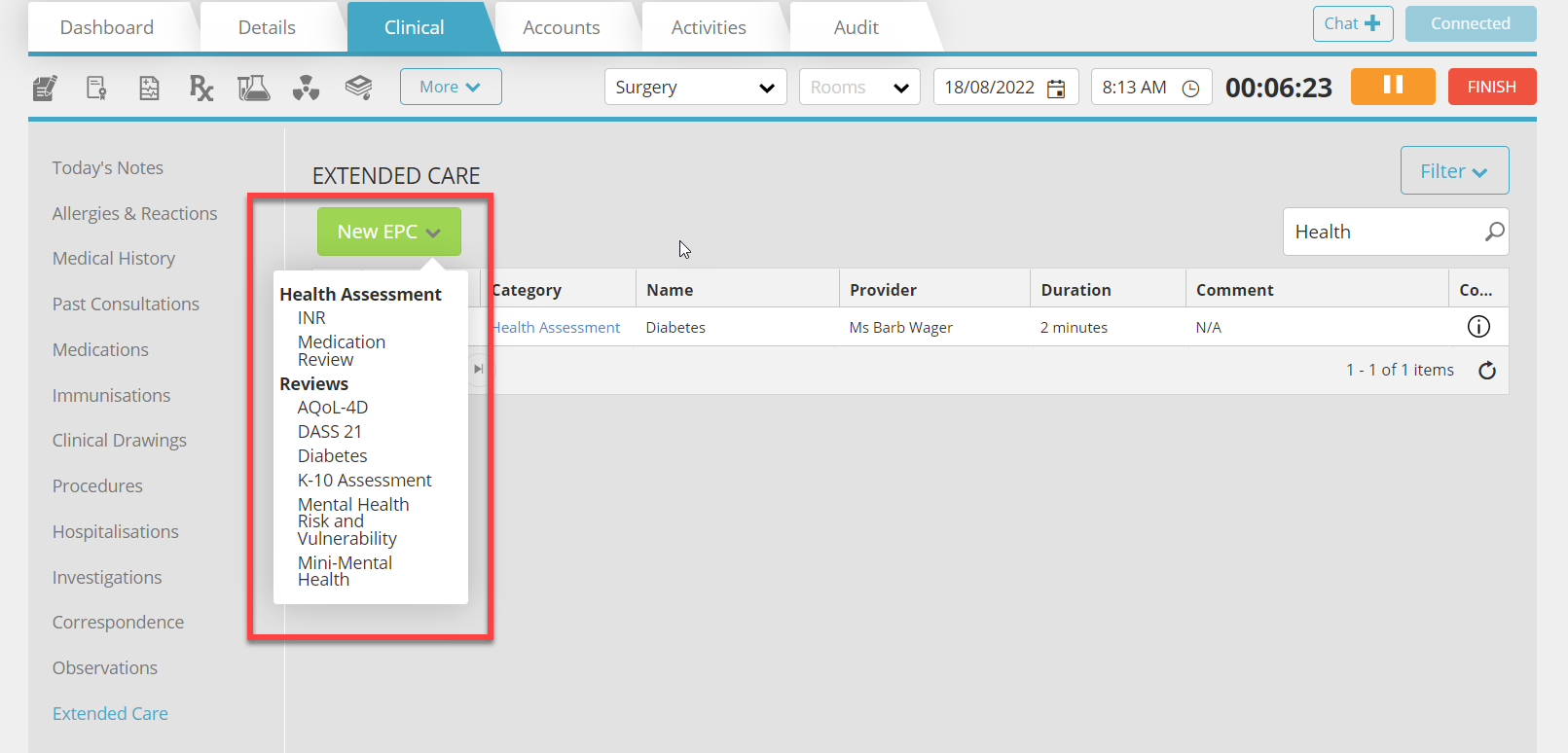The height and width of the screenshot is (753, 1568).
Task: Expand the Filter dropdown
Action: (1454, 171)
